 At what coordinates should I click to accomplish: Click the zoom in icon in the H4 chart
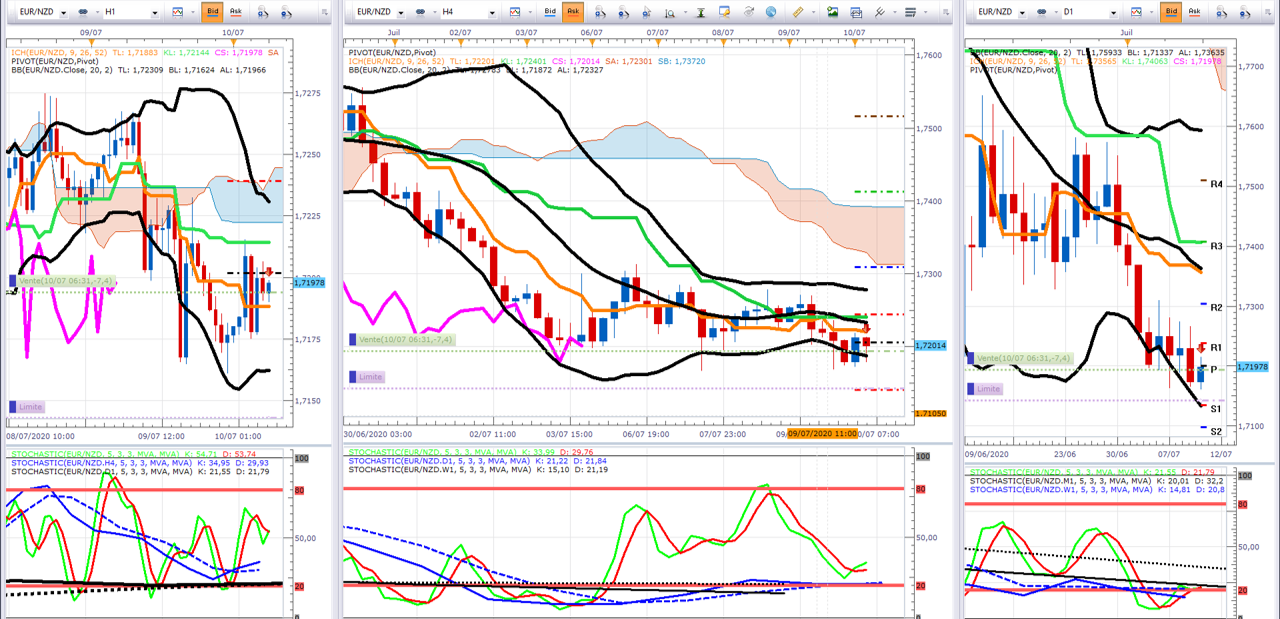[600, 12]
